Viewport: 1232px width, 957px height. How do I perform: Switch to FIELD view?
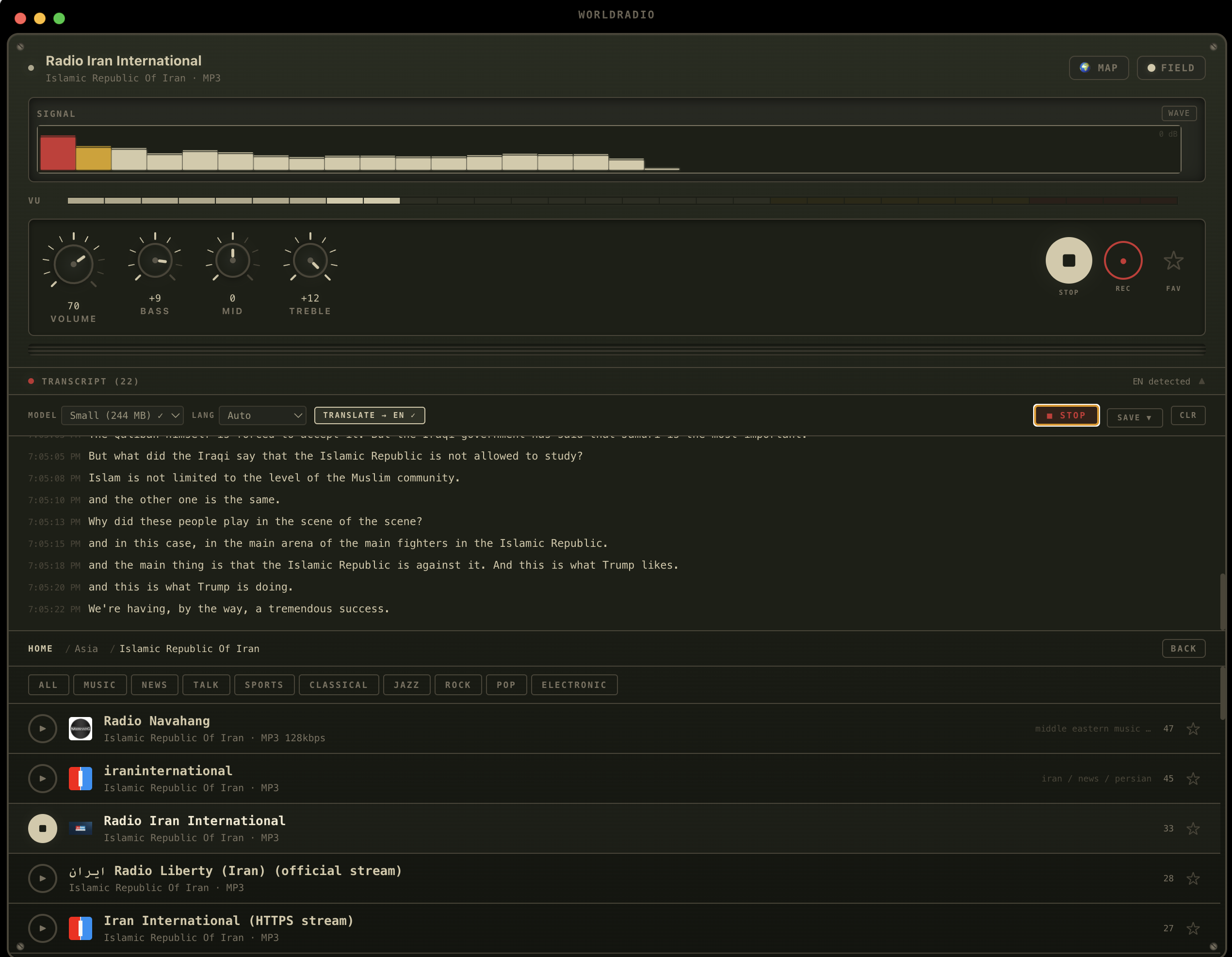(x=1171, y=67)
